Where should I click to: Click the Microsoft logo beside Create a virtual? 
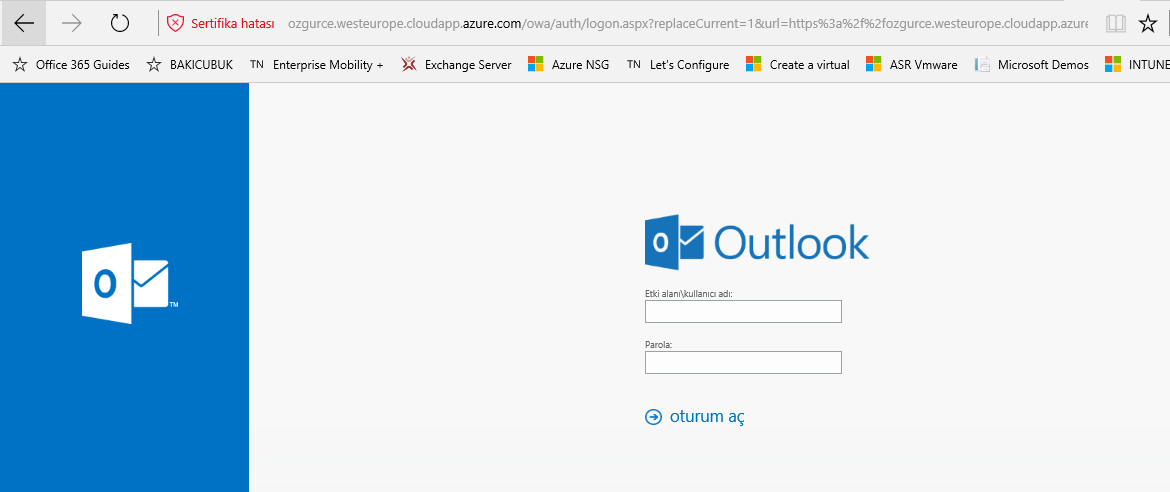click(754, 65)
